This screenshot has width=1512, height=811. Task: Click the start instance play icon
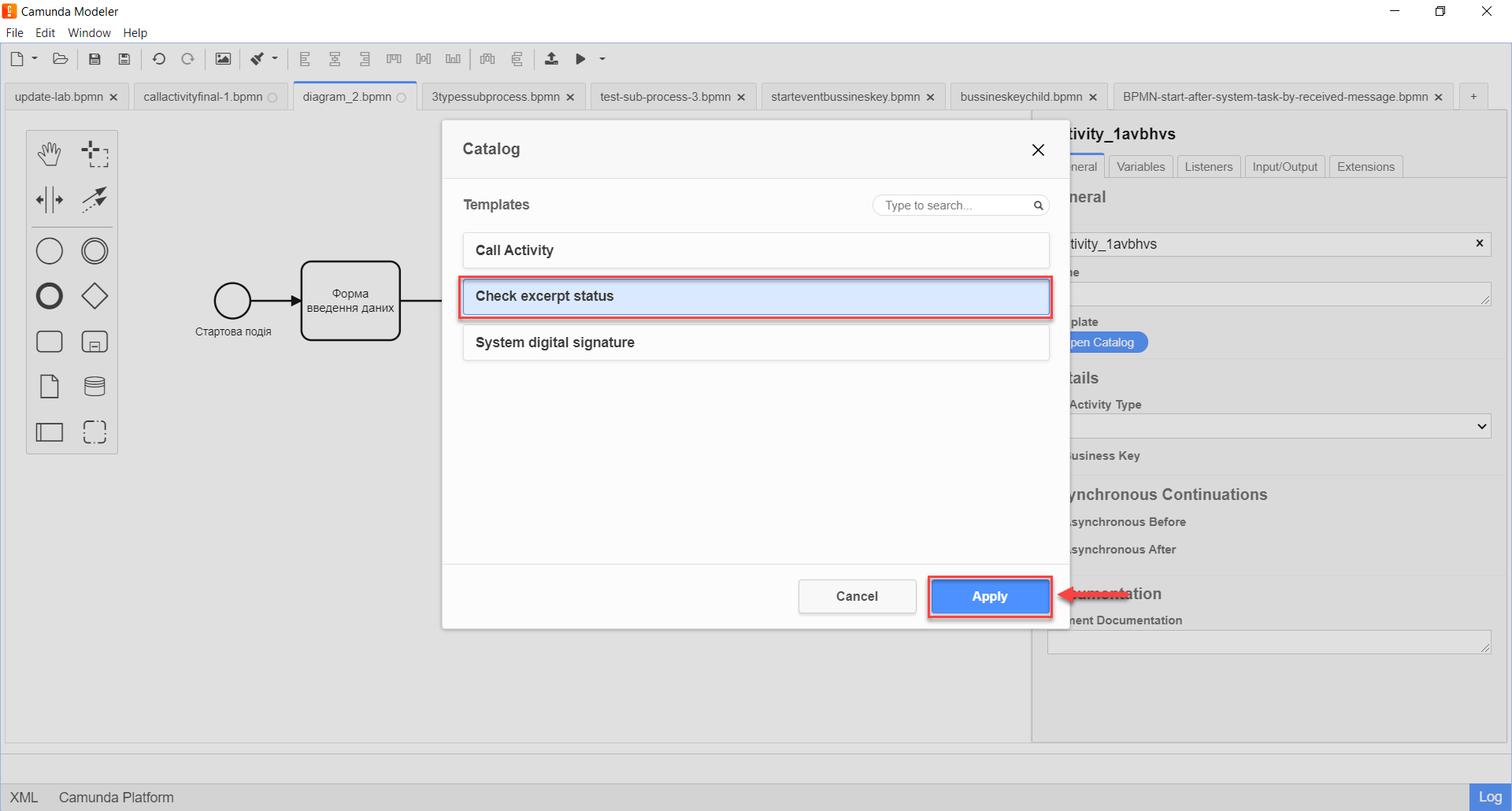(580, 59)
